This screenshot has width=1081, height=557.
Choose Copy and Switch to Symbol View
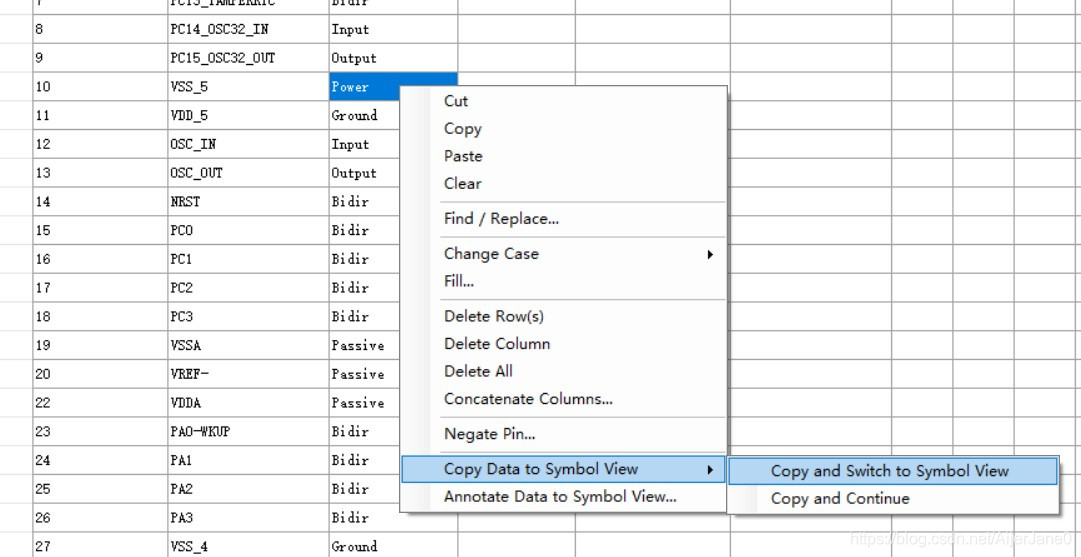tap(890, 471)
